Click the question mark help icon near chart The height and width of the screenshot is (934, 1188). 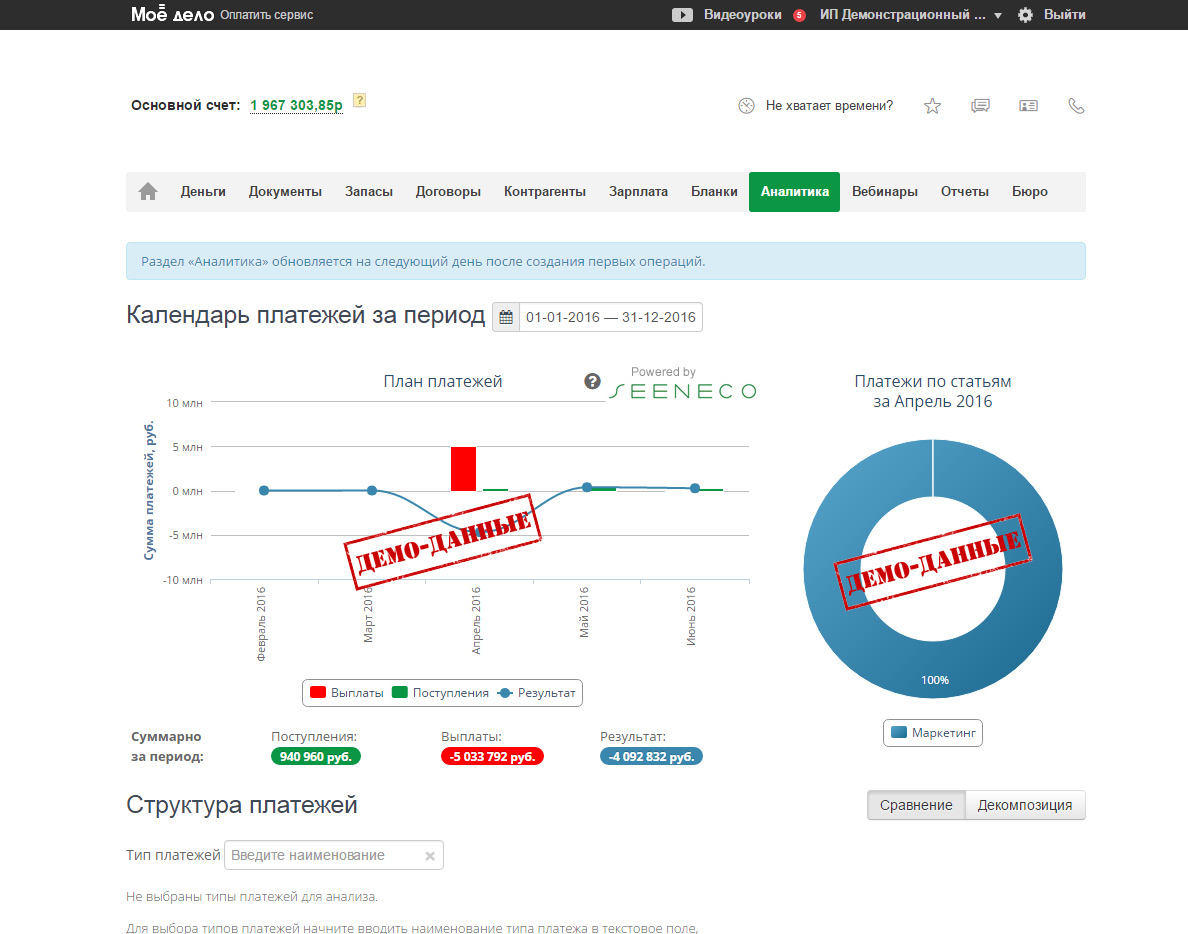coord(593,382)
